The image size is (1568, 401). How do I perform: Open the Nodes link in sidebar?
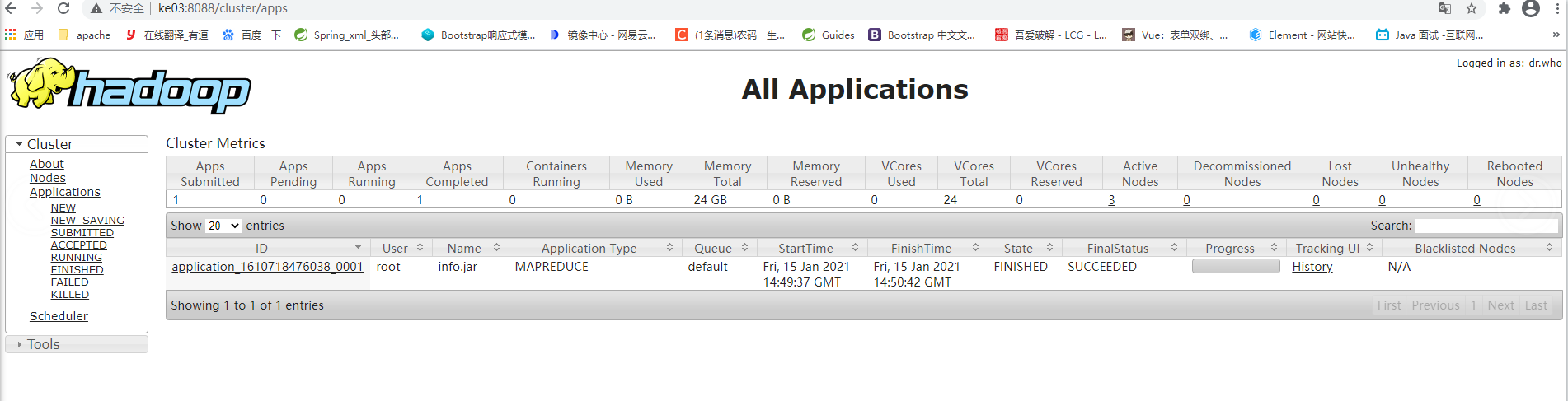click(48, 178)
